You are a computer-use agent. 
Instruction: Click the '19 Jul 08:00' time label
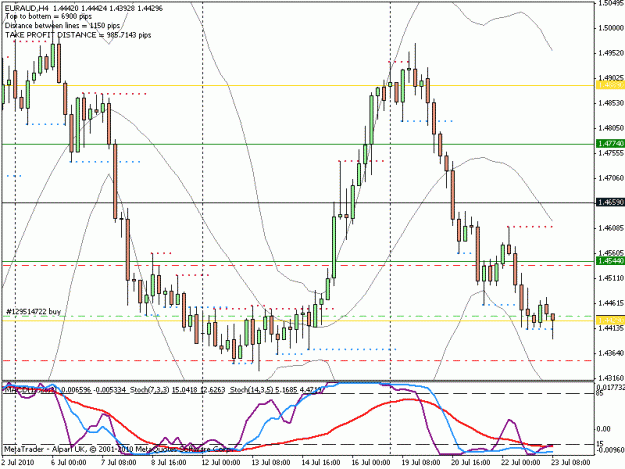tap(421, 463)
